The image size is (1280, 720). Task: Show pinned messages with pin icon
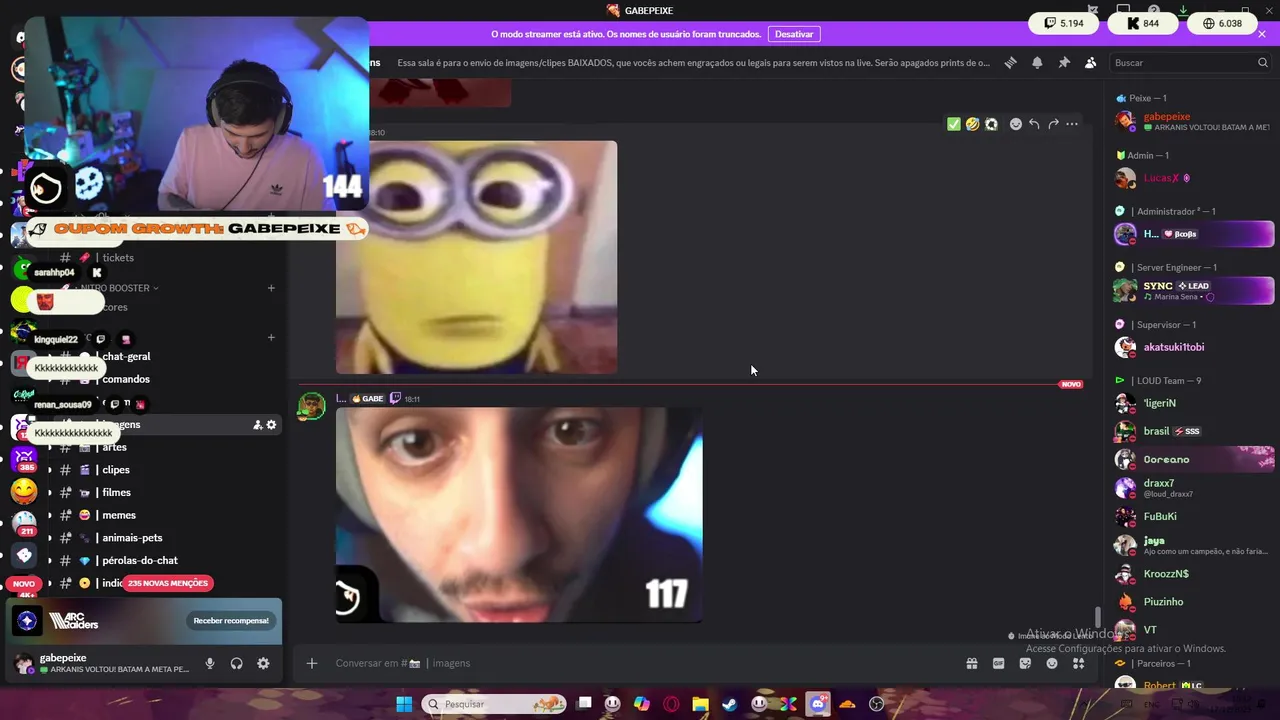tap(1064, 62)
